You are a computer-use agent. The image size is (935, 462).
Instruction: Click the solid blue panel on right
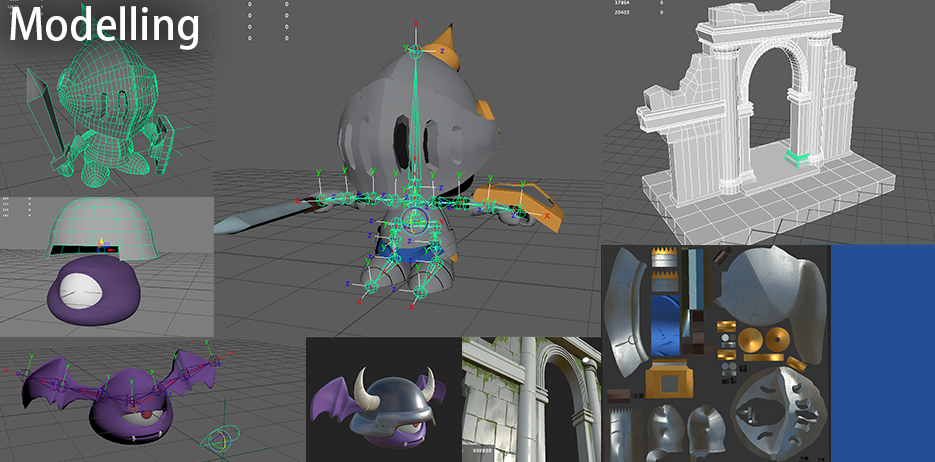[881, 352]
